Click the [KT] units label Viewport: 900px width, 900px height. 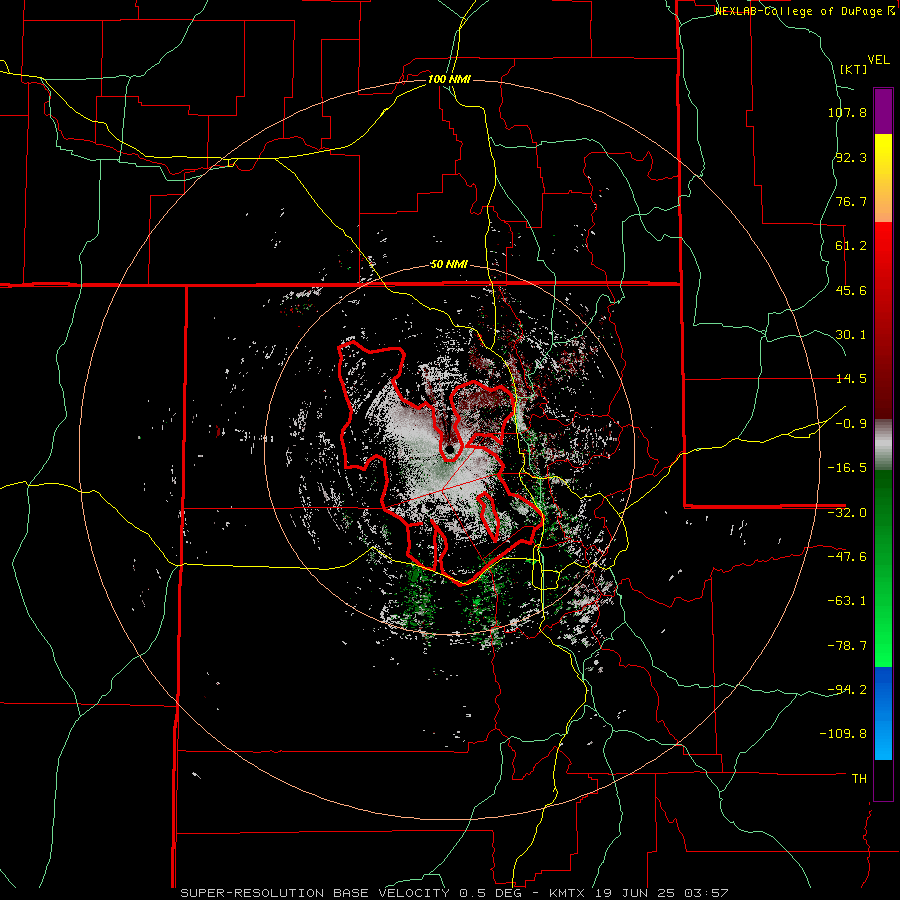pos(853,69)
